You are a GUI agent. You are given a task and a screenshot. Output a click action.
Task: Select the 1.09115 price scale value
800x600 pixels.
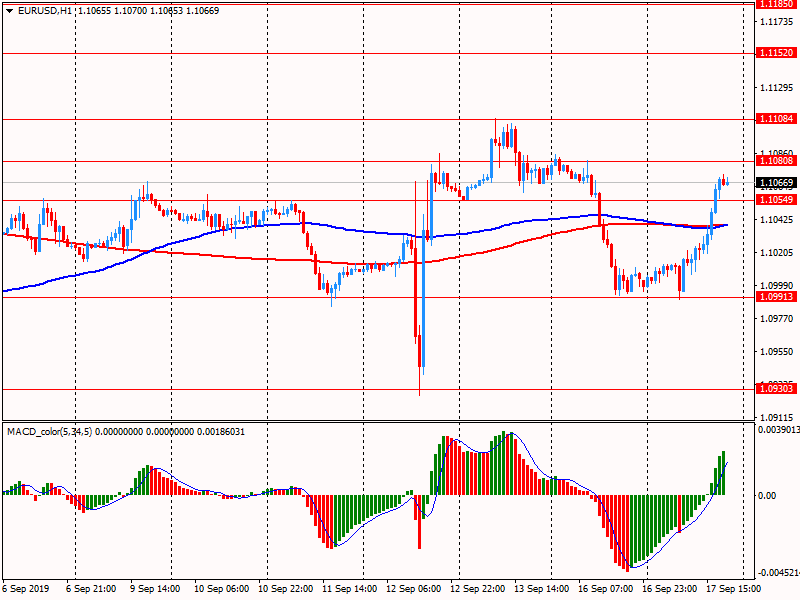pyautogui.click(x=777, y=418)
